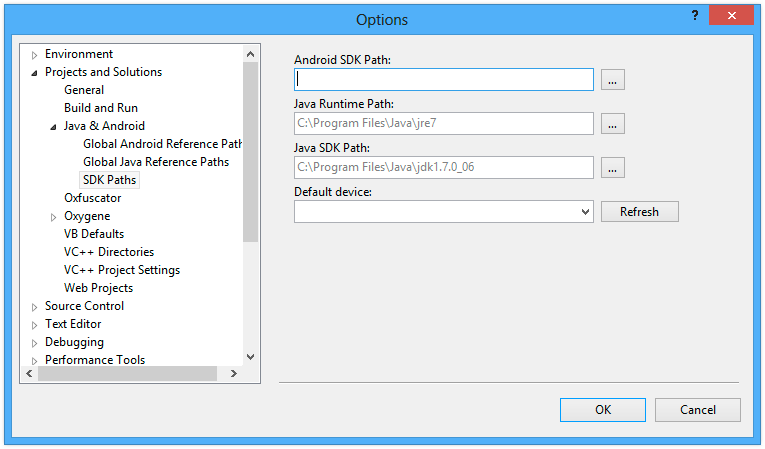This screenshot has width=765, height=449.
Task: Select the Performance Tools category label
Action: [95, 360]
